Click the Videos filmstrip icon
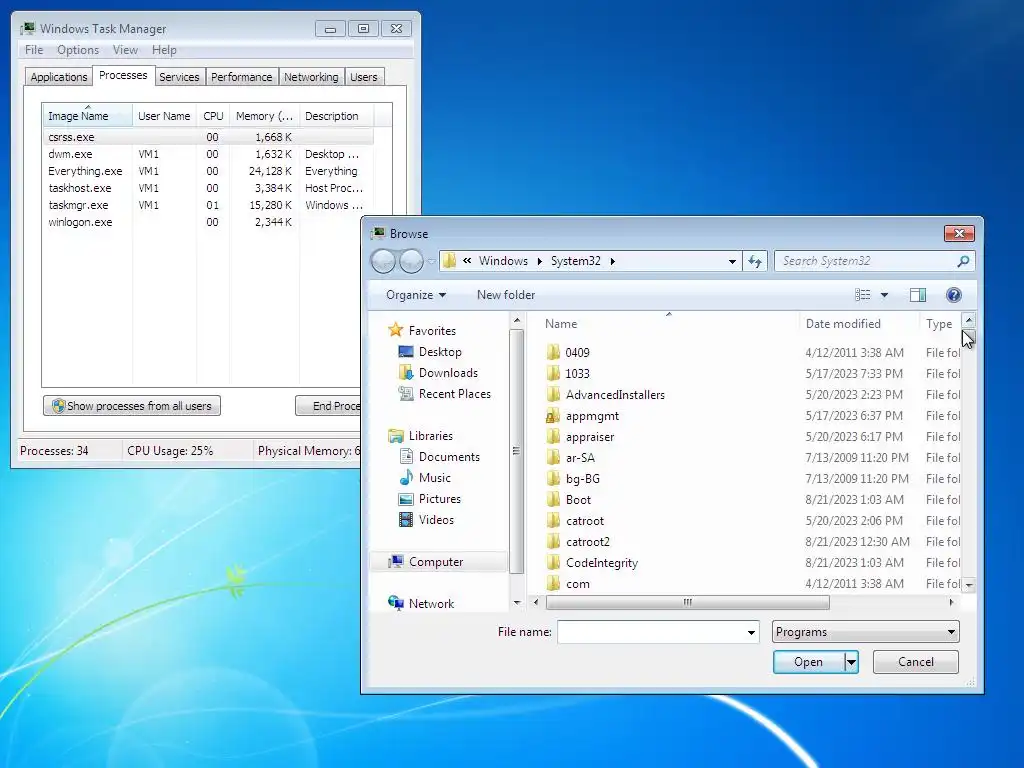Viewport: 1024px width, 768px height. 406,520
